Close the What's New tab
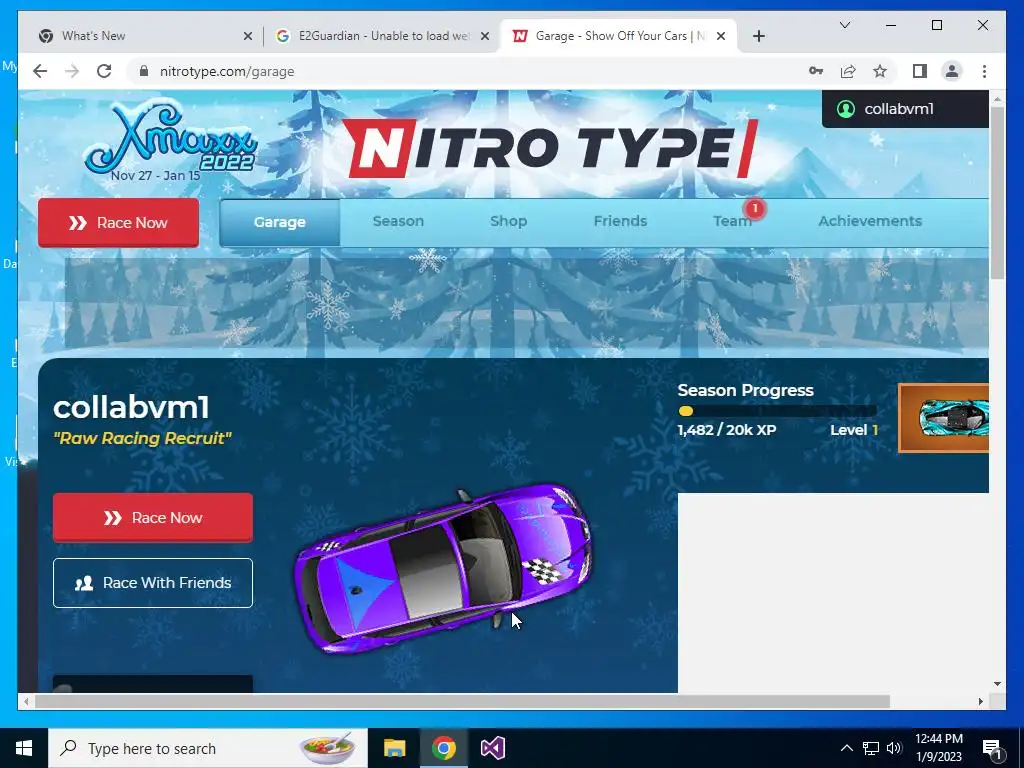 click(248, 36)
